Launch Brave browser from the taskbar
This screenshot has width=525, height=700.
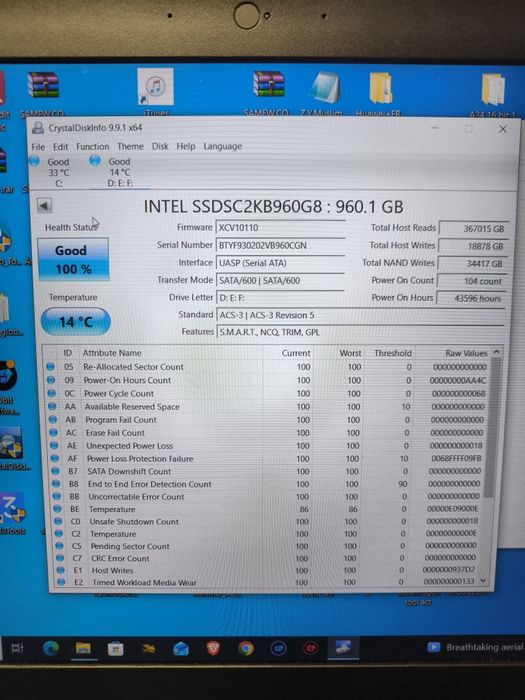[213, 648]
